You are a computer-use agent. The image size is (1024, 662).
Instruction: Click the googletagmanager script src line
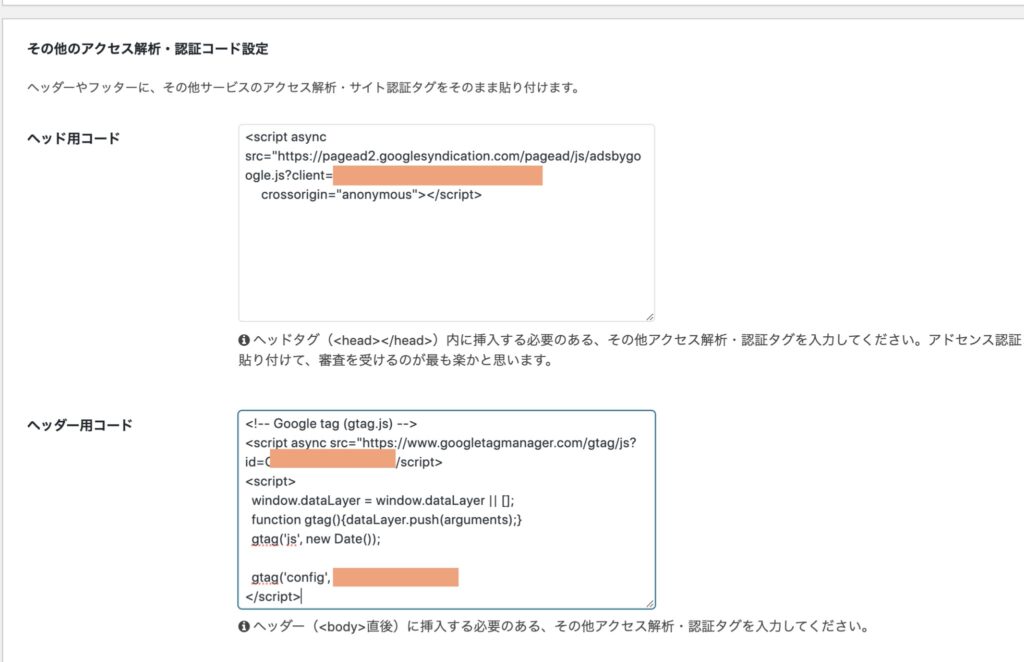[x=441, y=443]
